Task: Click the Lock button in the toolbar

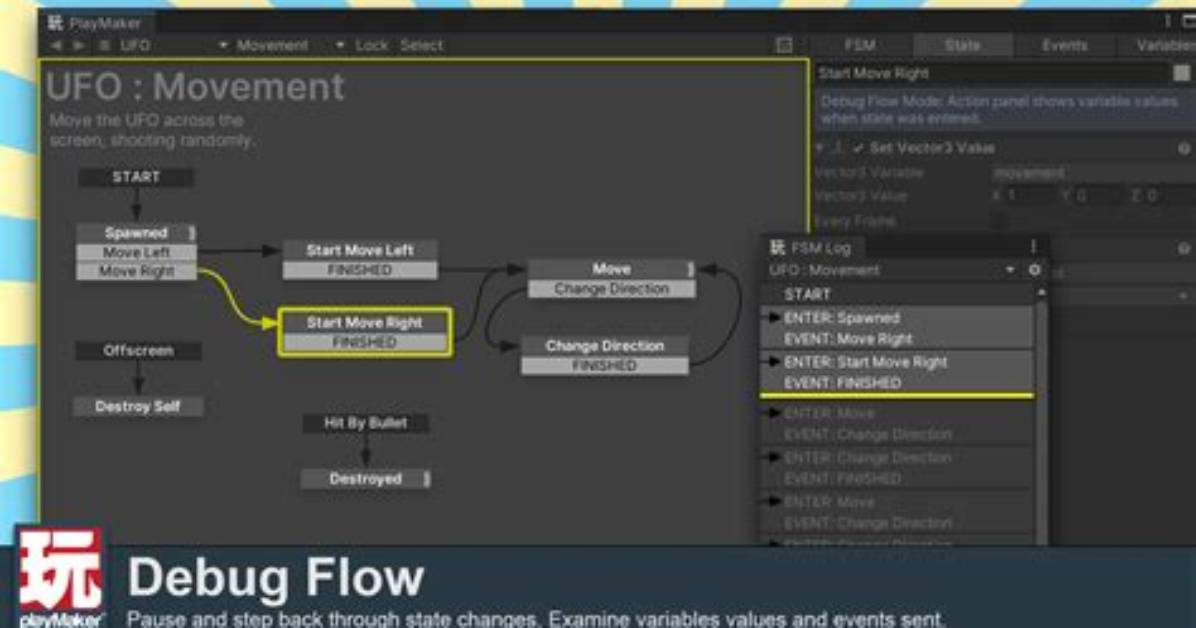Action: click(371, 46)
